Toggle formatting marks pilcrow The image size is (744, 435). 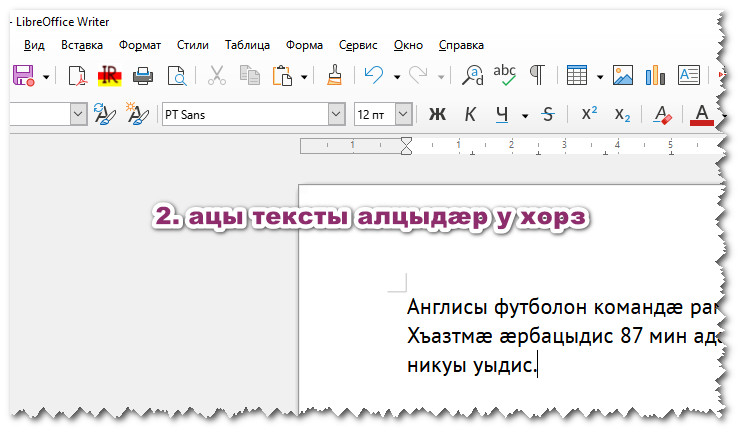click(x=538, y=75)
